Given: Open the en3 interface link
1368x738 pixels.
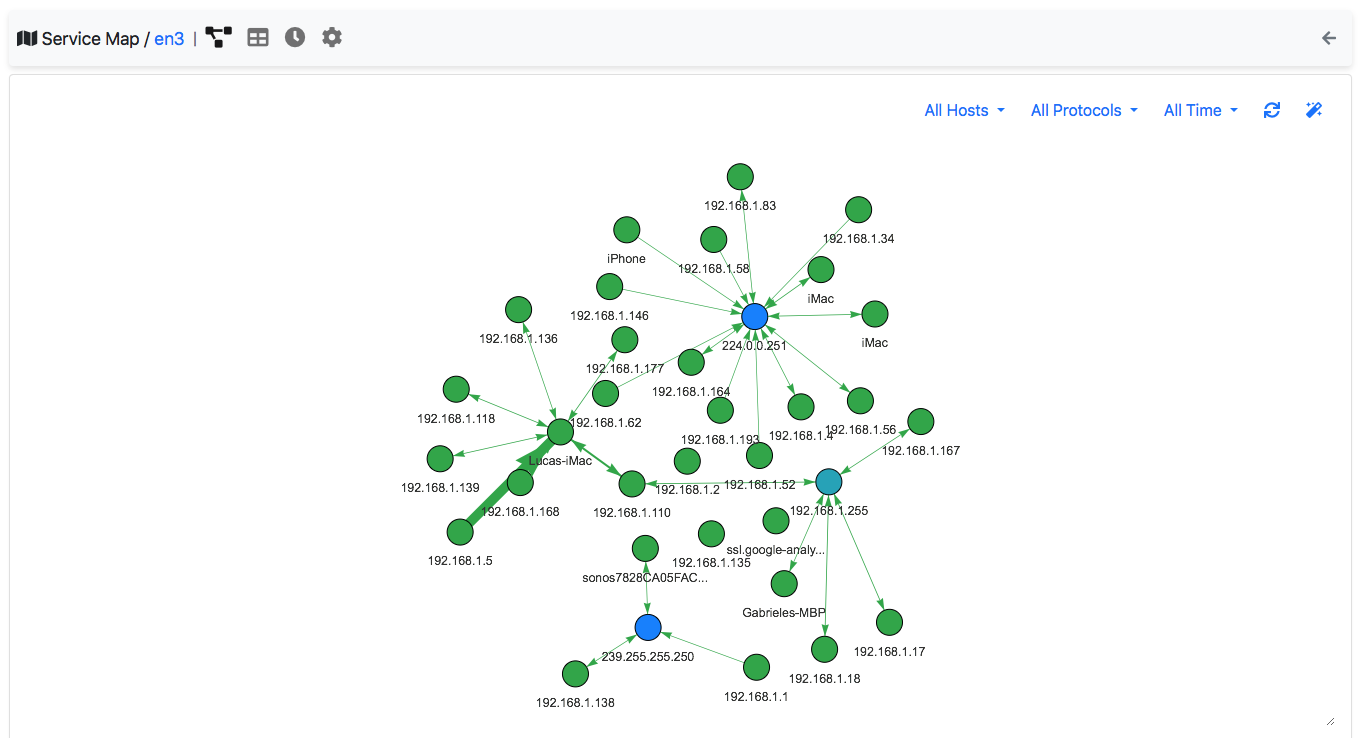Looking at the screenshot, I should coord(168,38).
